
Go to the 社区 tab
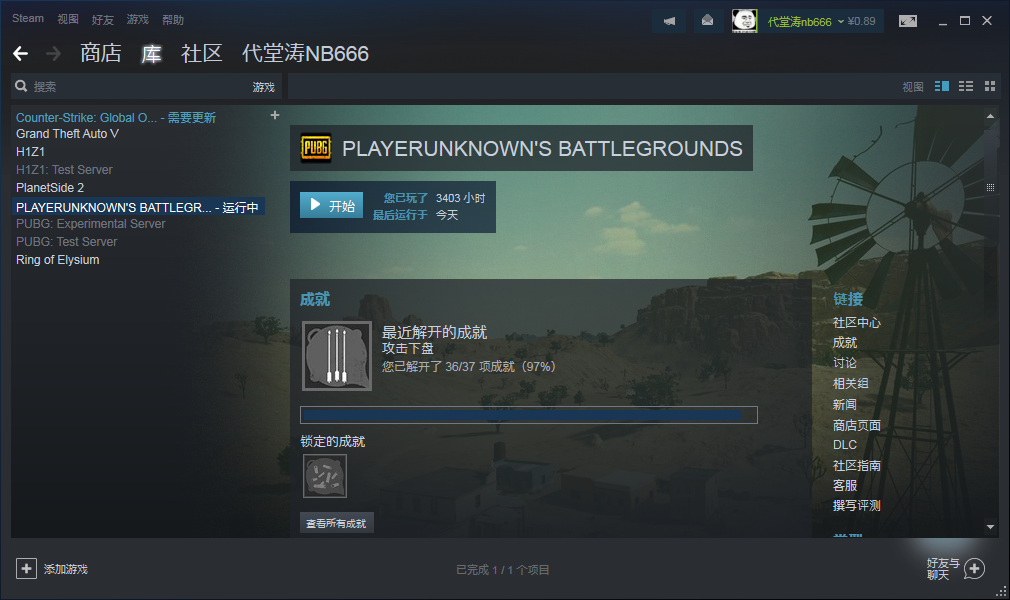[202, 53]
